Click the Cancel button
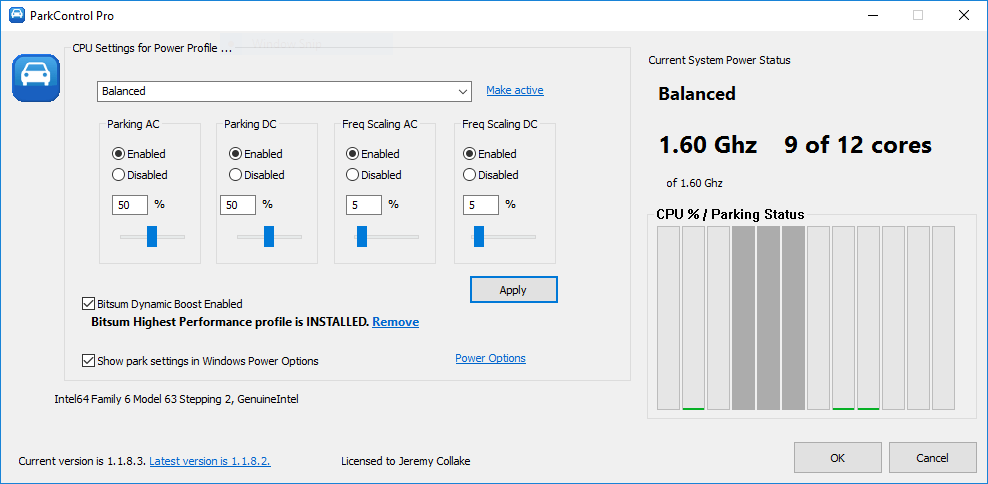This screenshot has height=484, width=988. (x=933, y=458)
